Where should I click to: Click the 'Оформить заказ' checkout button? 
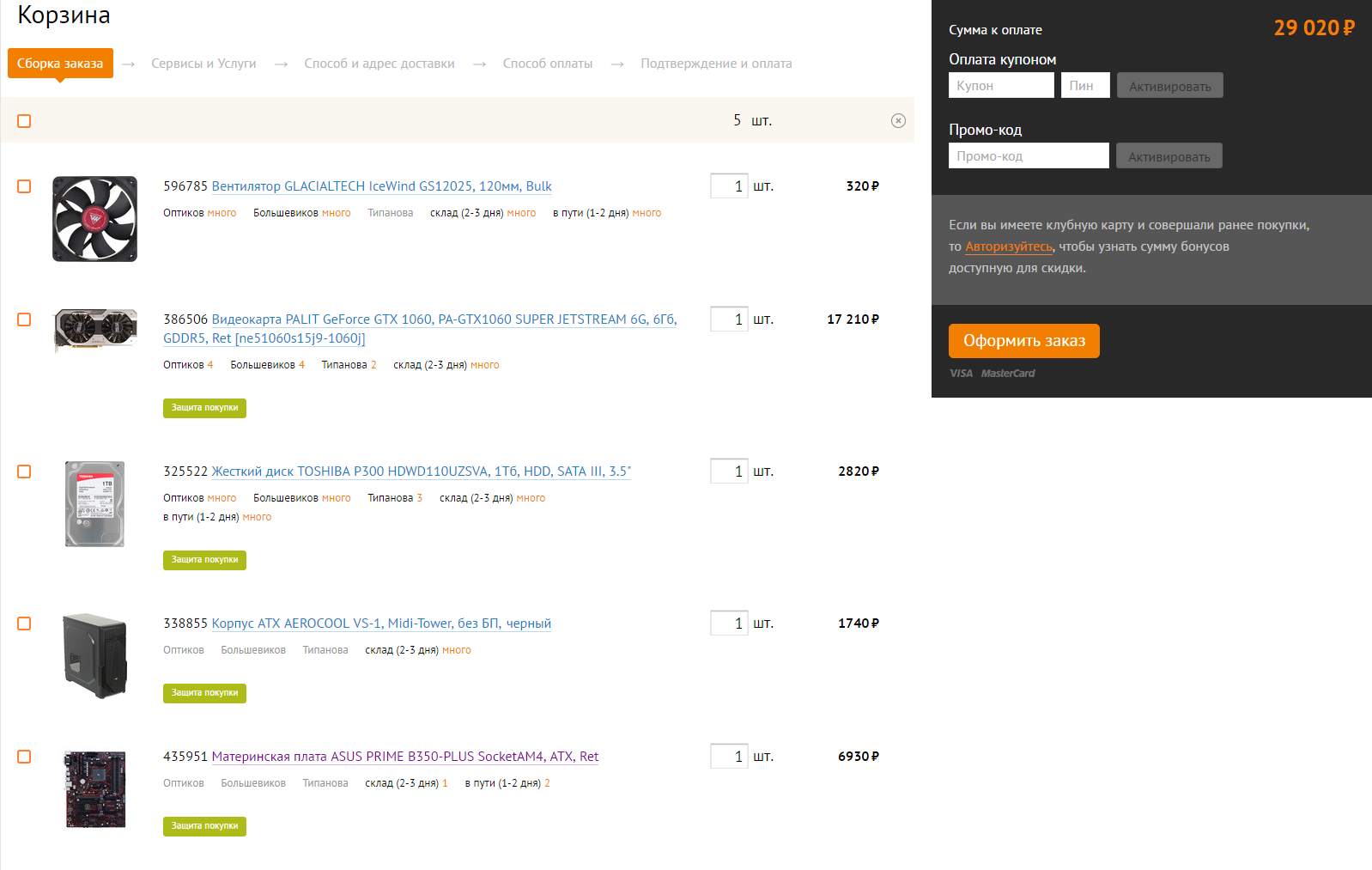[x=1024, y=341]
